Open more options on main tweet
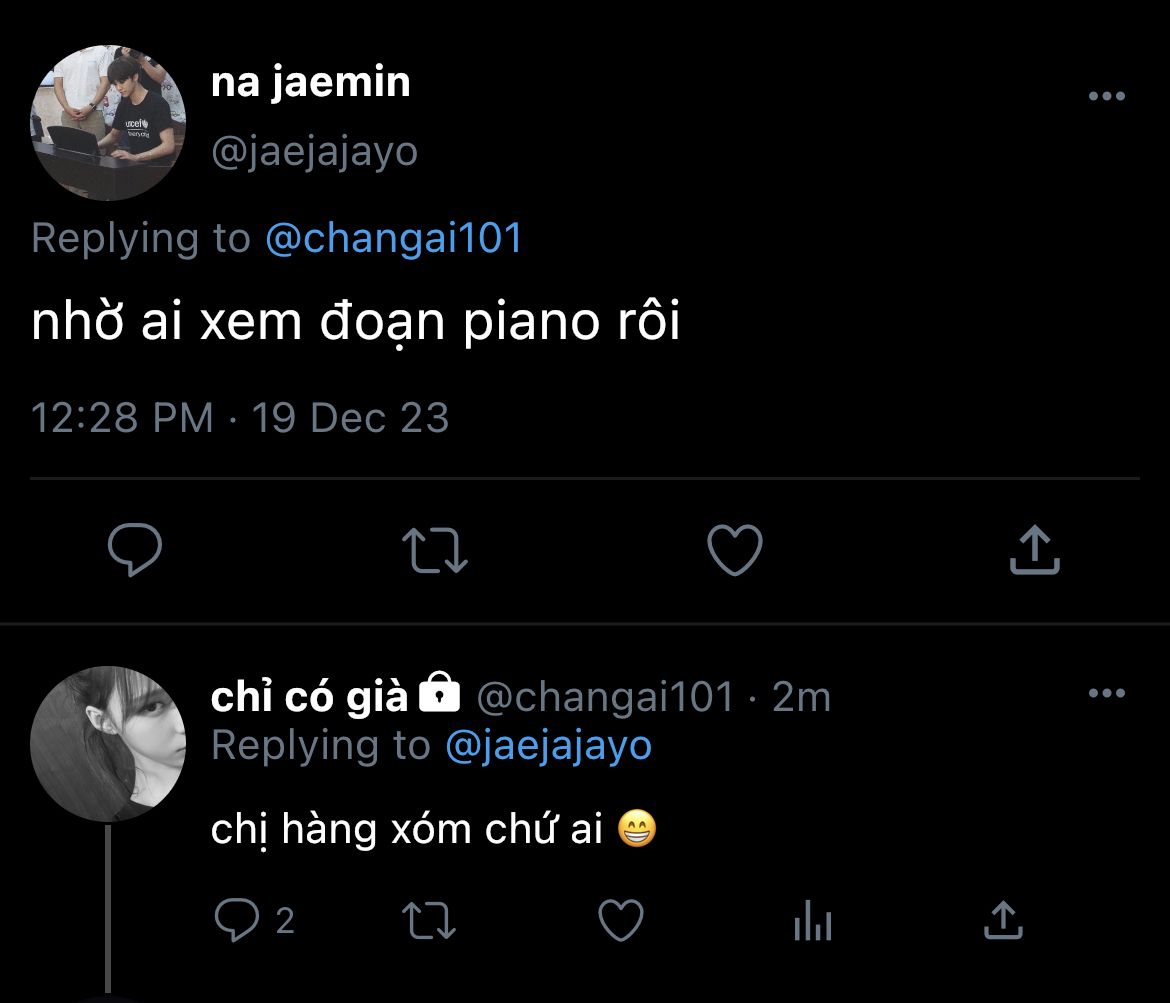1170x1003 pixels. point(1106,97)
